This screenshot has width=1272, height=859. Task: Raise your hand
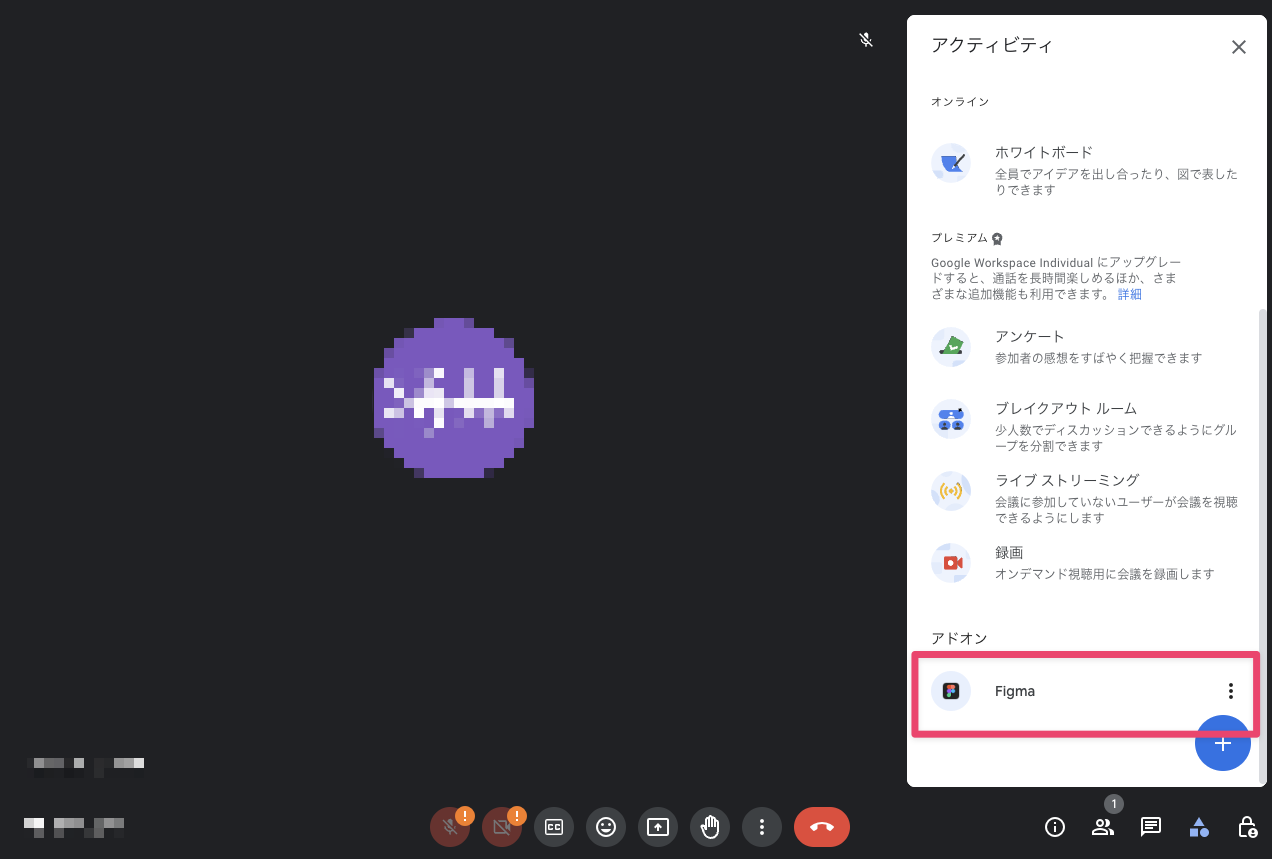[x=710, y=827]
